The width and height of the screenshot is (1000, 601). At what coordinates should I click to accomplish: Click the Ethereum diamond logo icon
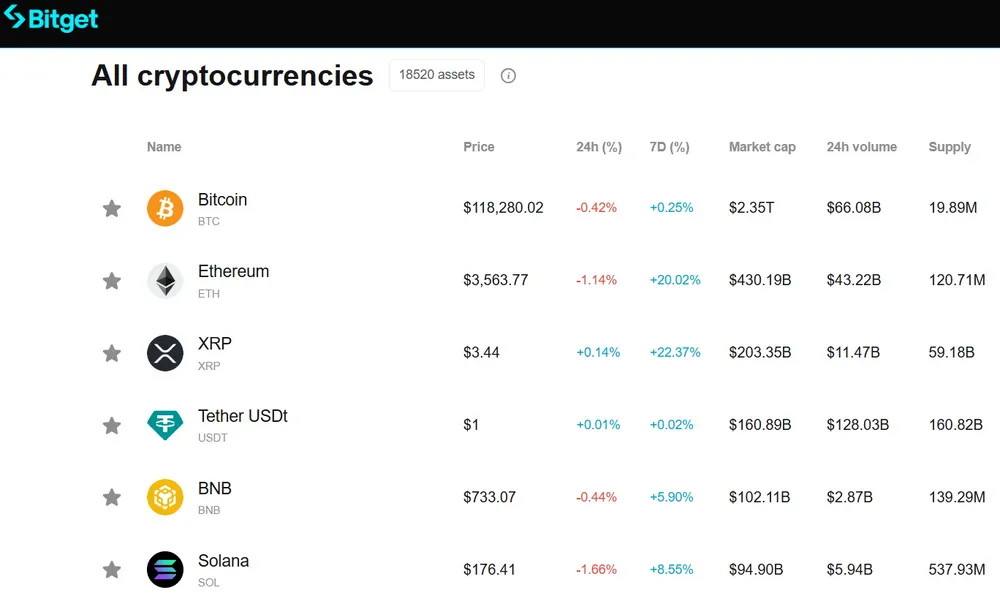[165, 281]
